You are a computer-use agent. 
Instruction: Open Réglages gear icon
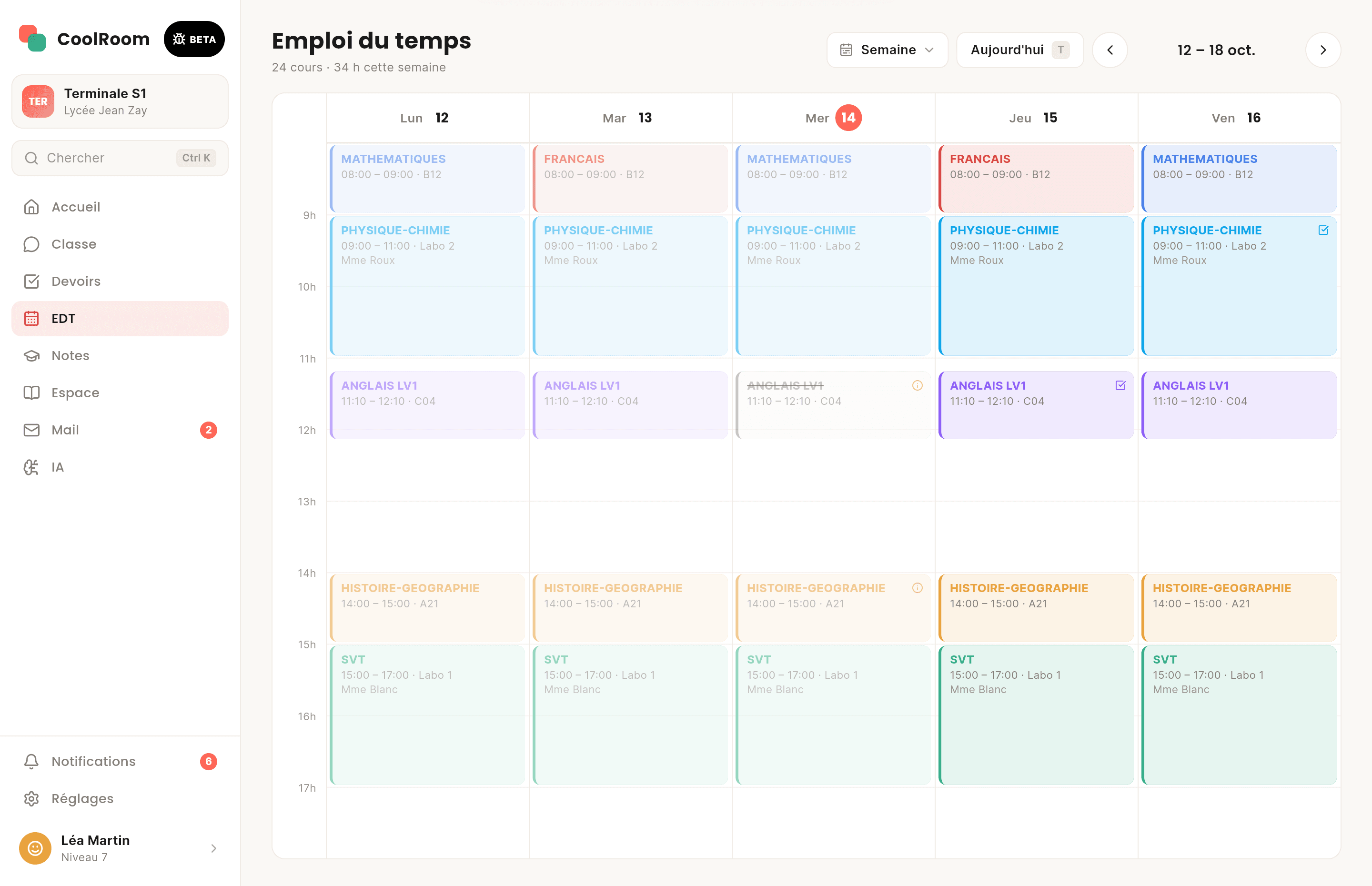tap(31, 798)
